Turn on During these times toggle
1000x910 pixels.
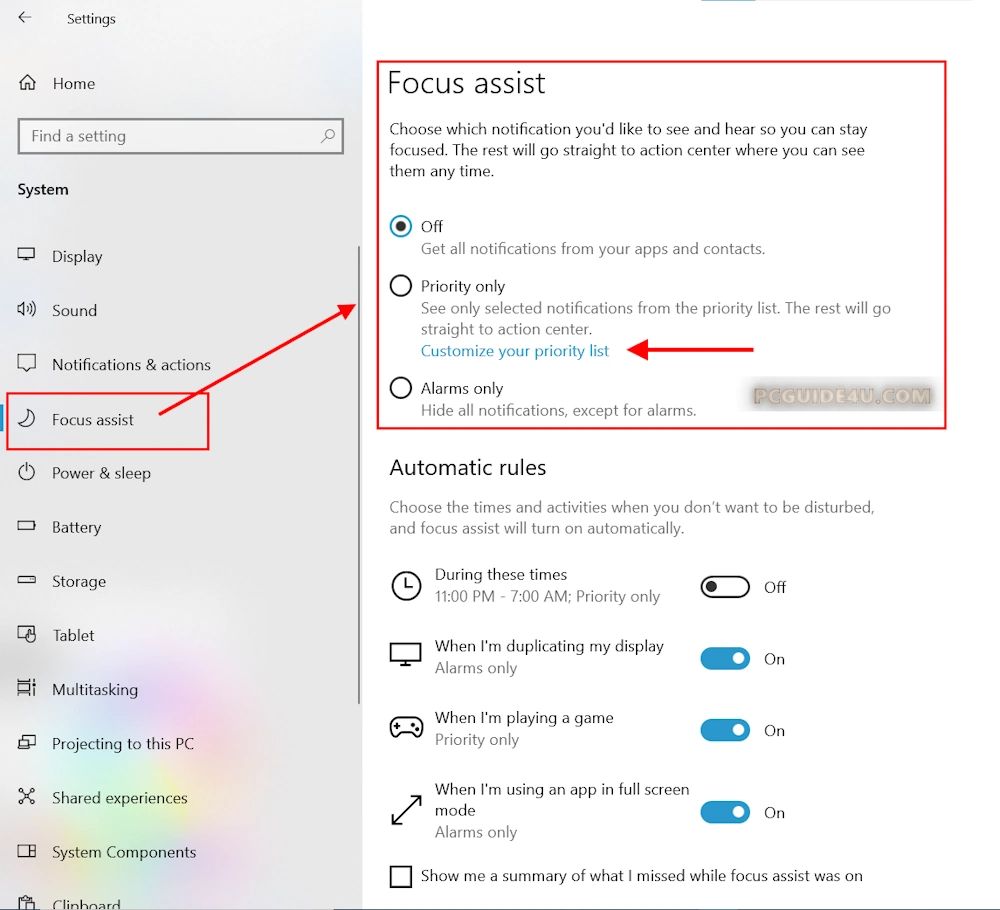pos(725,587)
